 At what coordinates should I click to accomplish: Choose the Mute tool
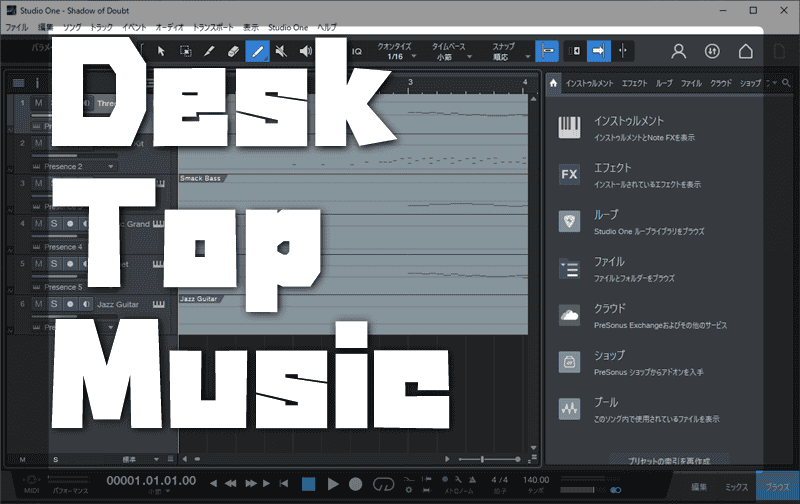(x=281, y=50)
